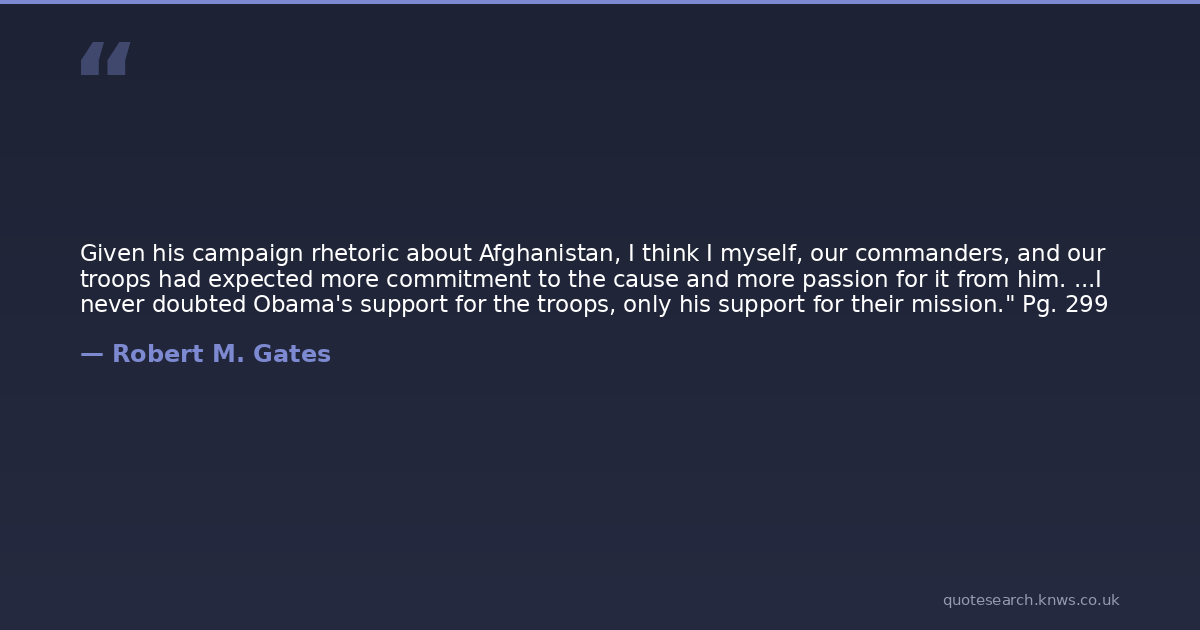Screen dimensions: 1200x630
Task: Click the word Given starting the quote
Action: pyautogui.click(x=112, y=254)
